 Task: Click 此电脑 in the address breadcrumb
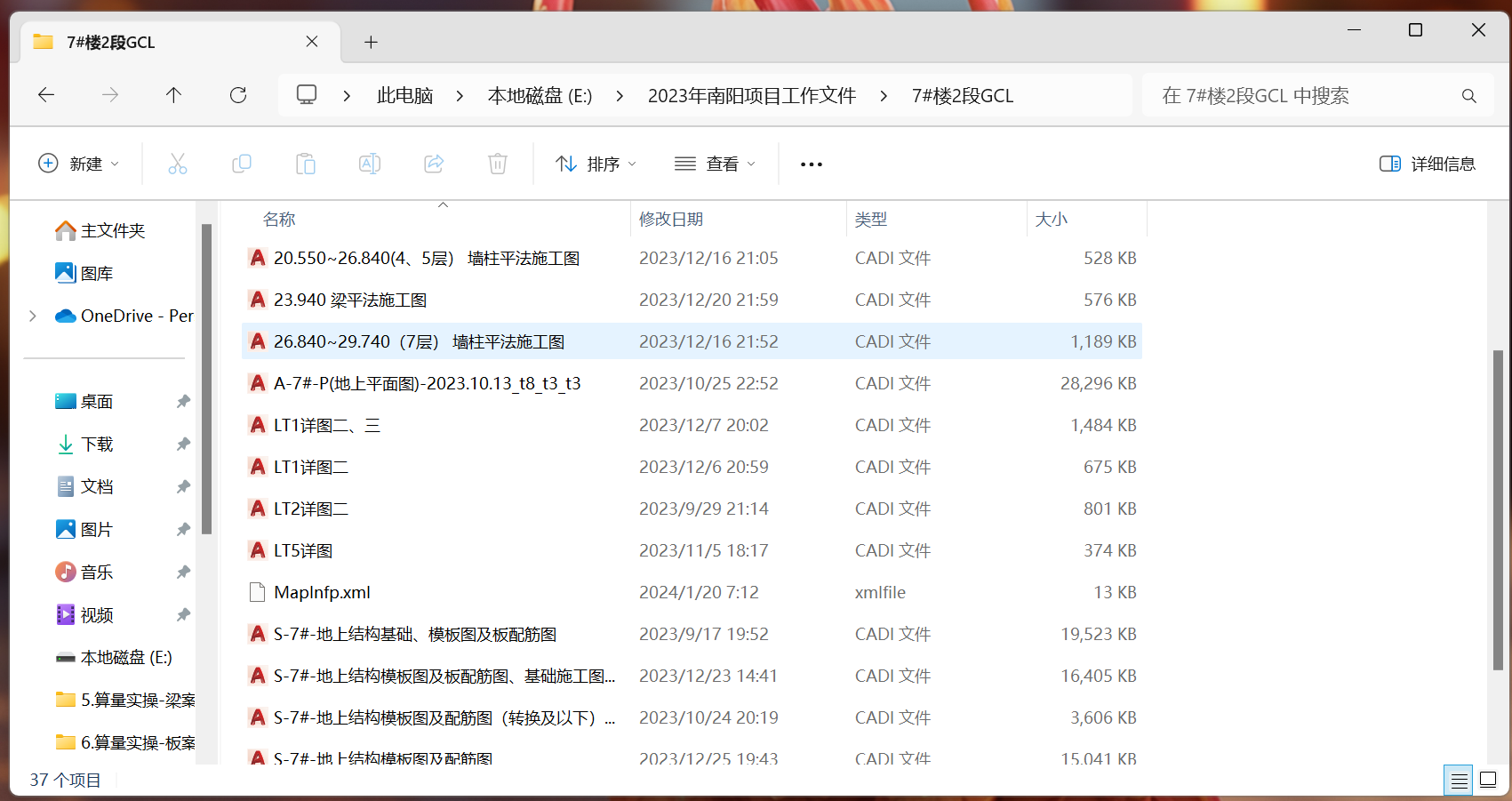click(x=404, y=96)
